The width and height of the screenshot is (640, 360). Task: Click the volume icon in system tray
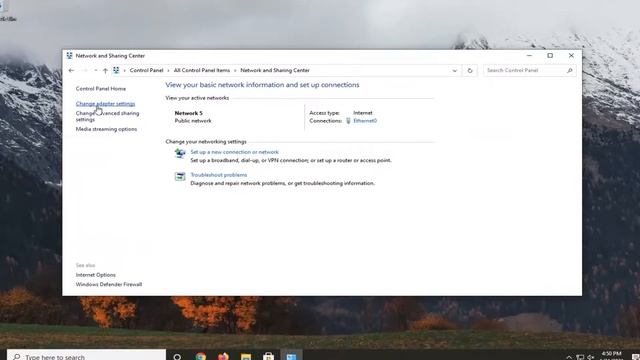tap(591, 357)
